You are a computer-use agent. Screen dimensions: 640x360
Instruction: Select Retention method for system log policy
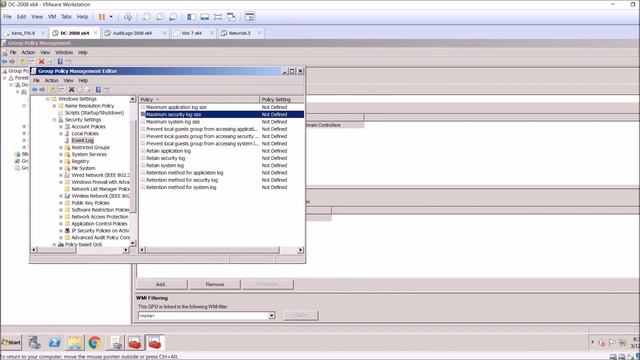[181, 187]
